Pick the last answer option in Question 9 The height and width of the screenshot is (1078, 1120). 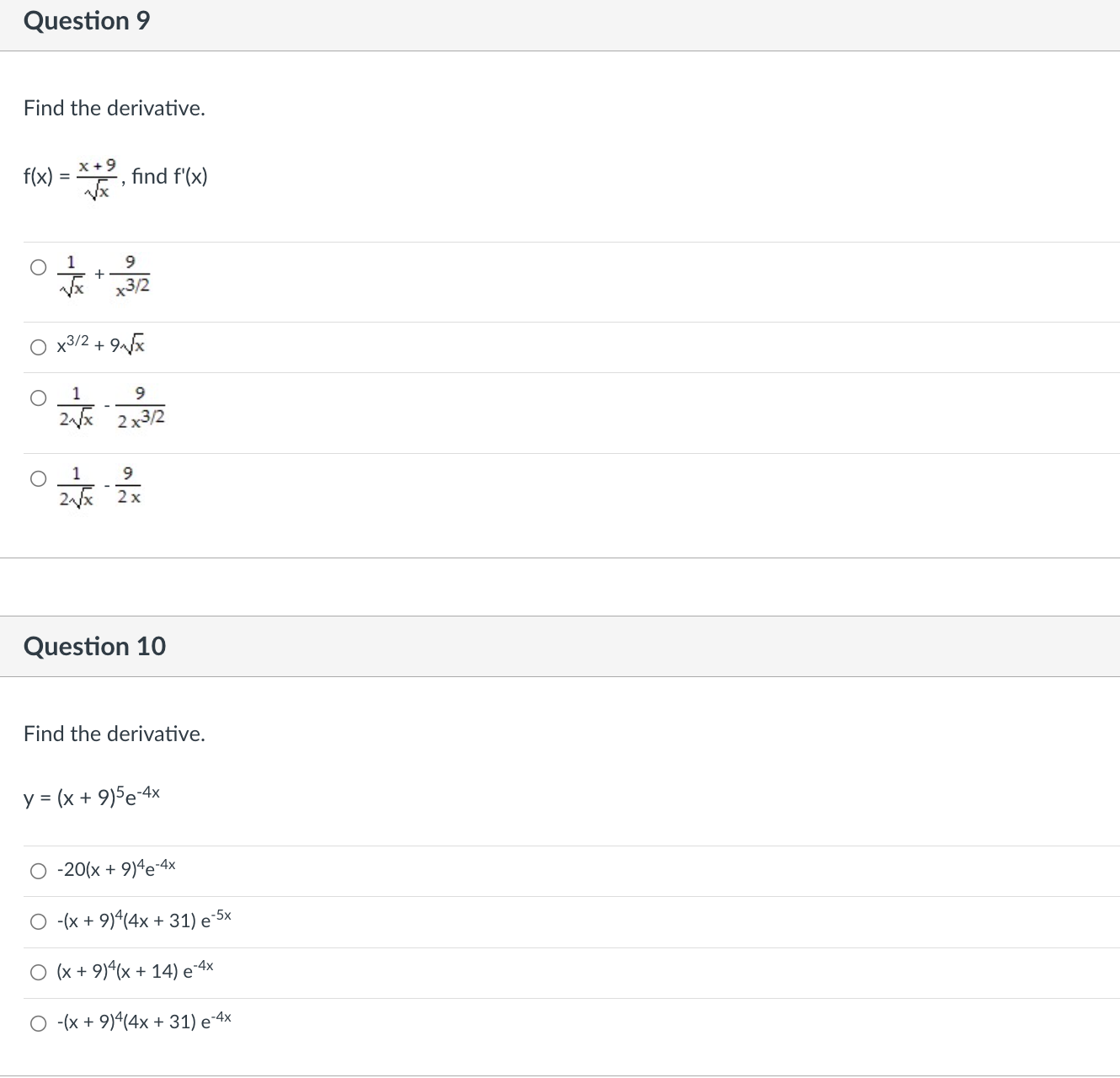coord(38,480)
